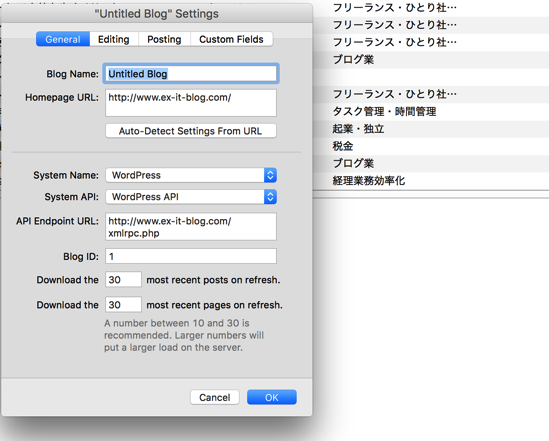Click the recent posts count field

[x=123, y=279]
